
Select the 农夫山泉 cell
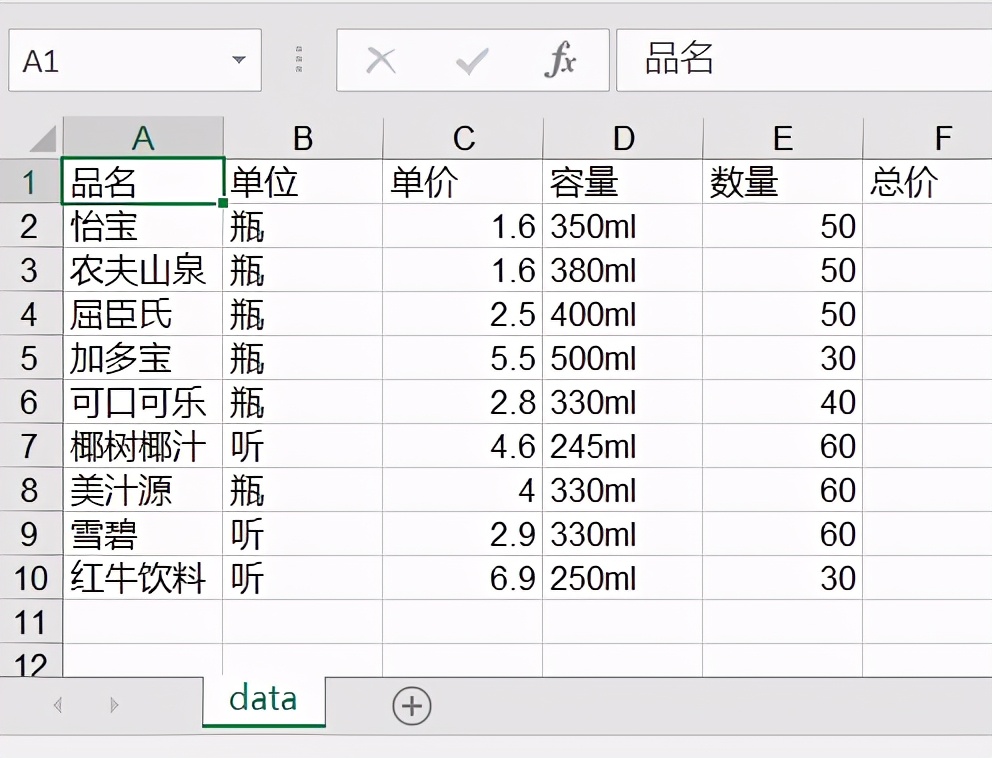click(144, 270)
